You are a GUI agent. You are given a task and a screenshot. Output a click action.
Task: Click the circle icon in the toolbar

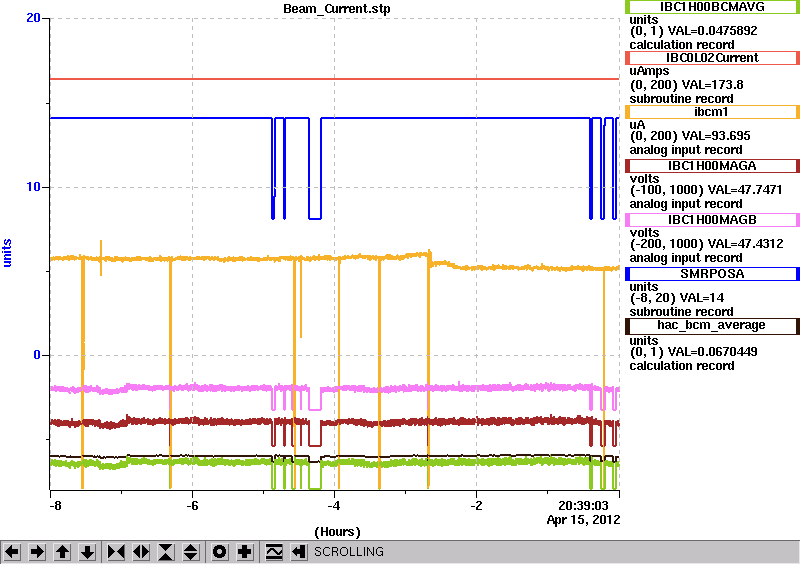[220, 552]
